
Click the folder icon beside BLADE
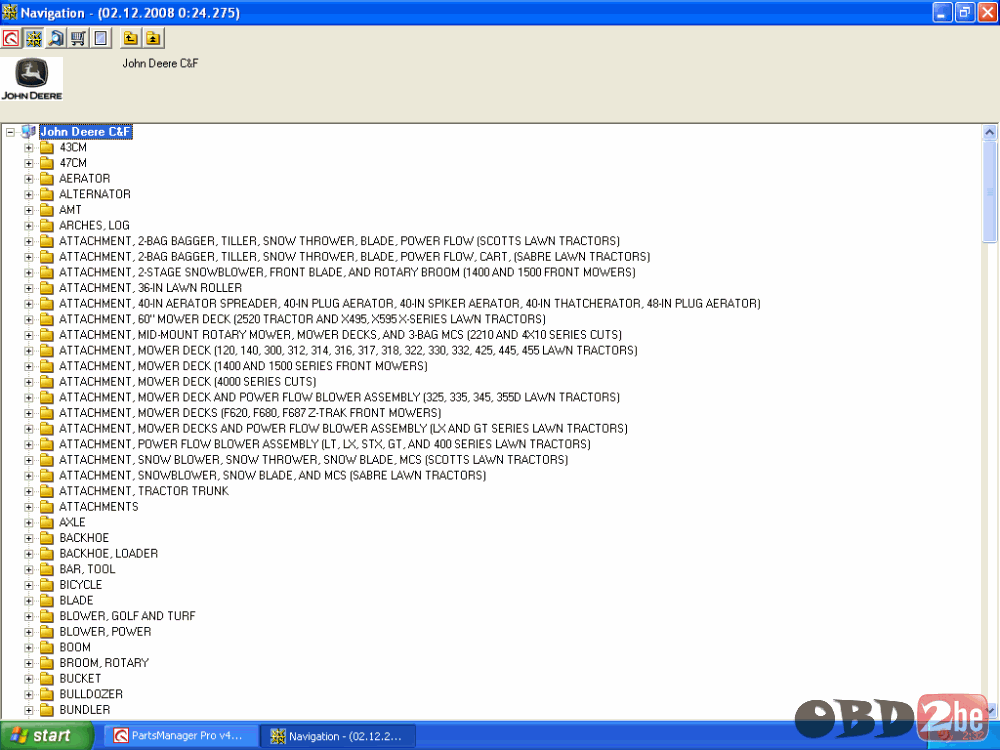coord(47,601)
